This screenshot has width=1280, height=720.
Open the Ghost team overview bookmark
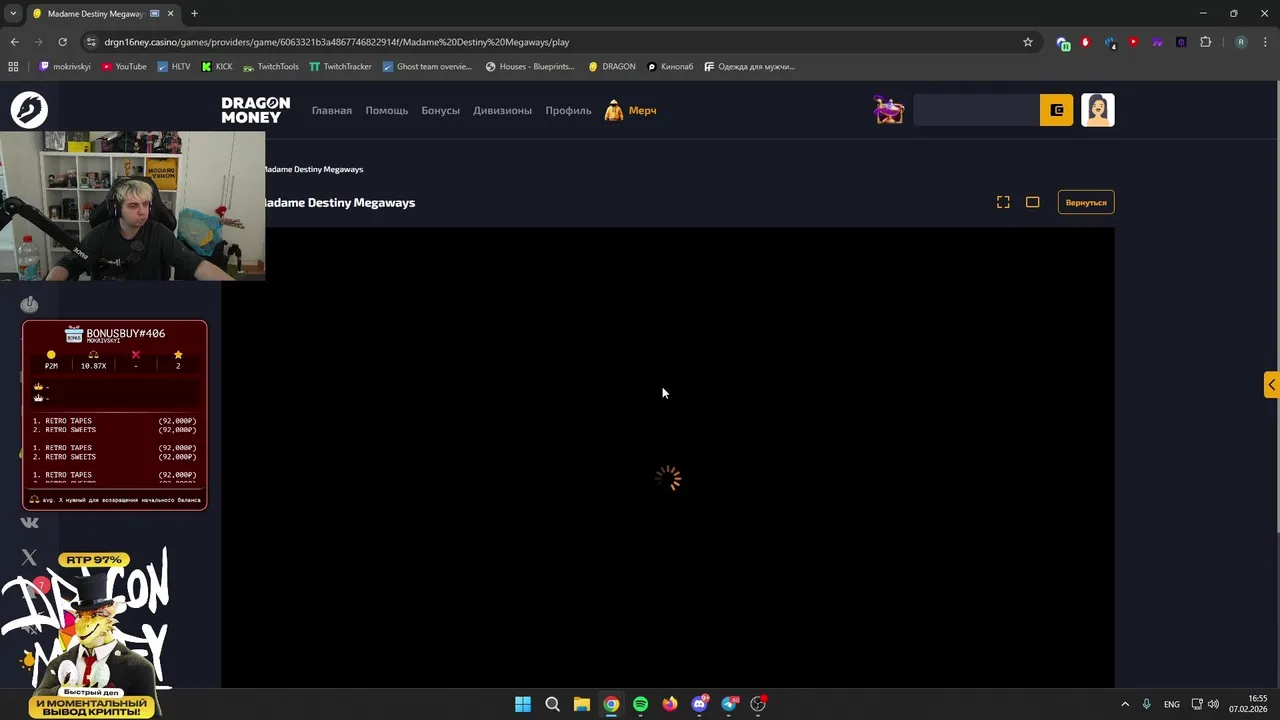[x=427, y=67]
